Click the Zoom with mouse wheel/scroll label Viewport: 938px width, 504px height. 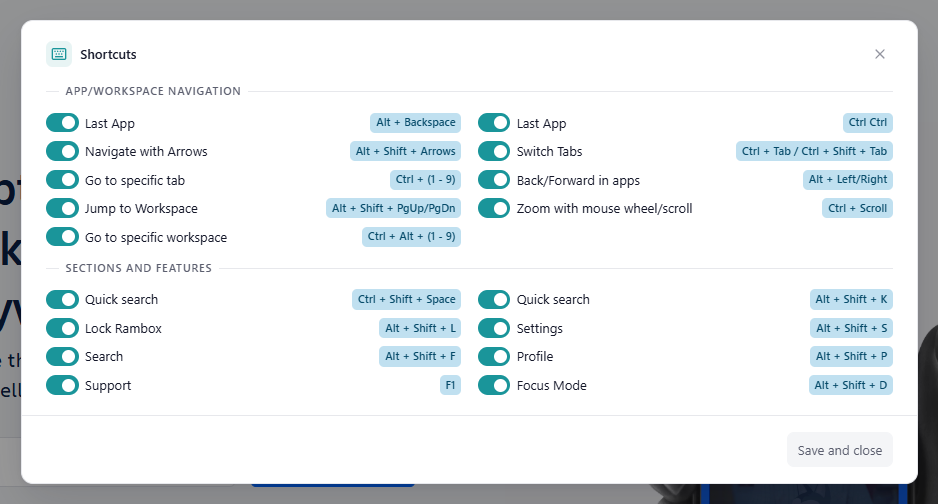604,209
